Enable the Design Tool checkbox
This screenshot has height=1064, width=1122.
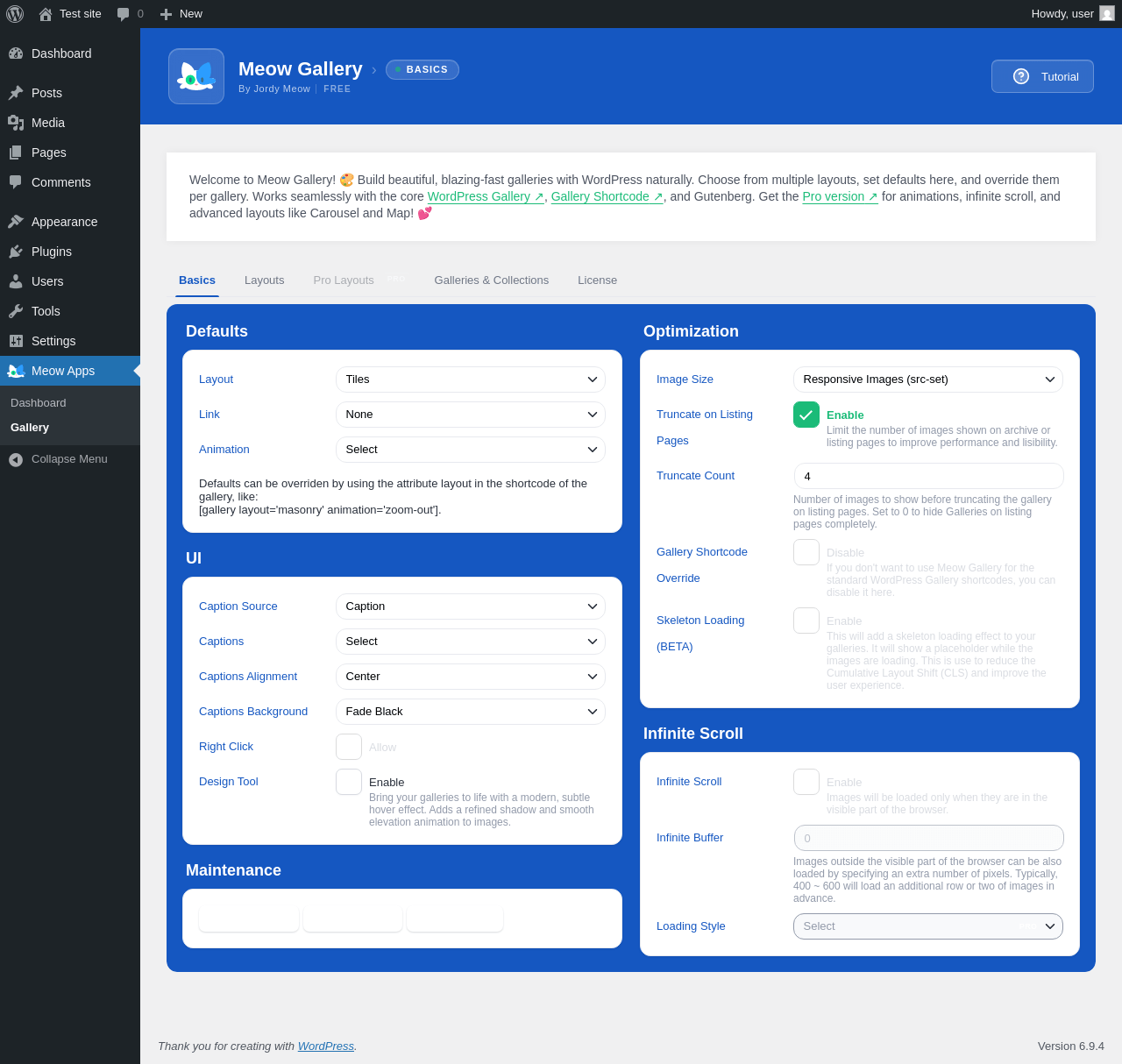coord(349,782)
